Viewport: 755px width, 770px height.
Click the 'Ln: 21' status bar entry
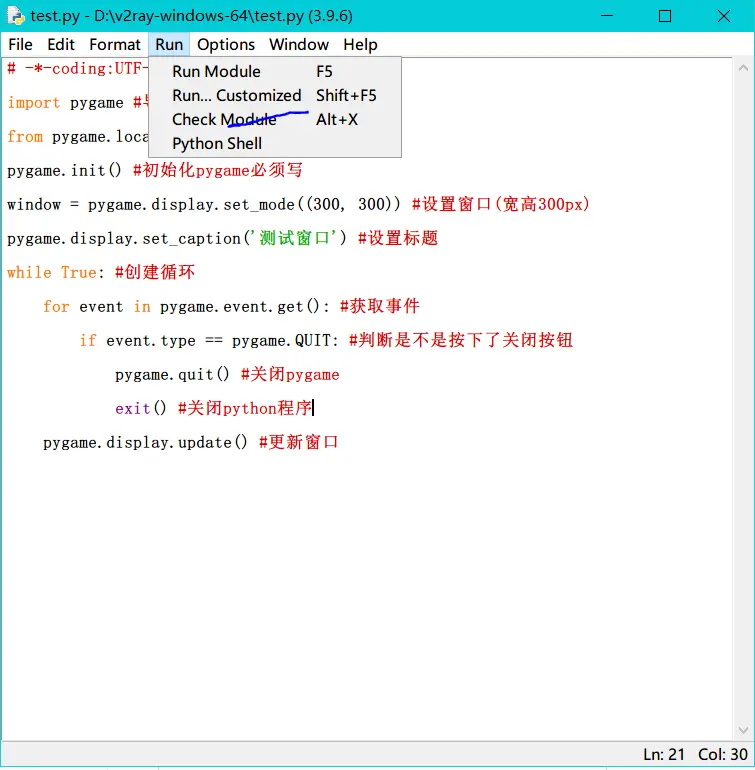pos(664,755)
